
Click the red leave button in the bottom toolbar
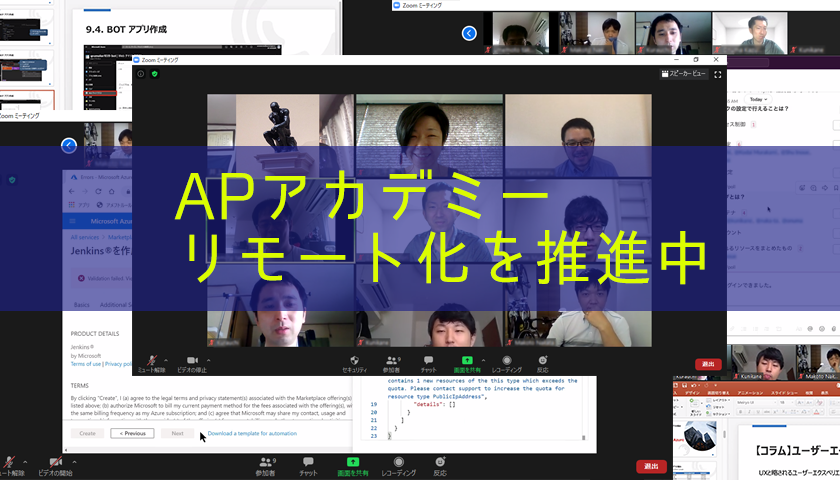[x=651, y=466]
